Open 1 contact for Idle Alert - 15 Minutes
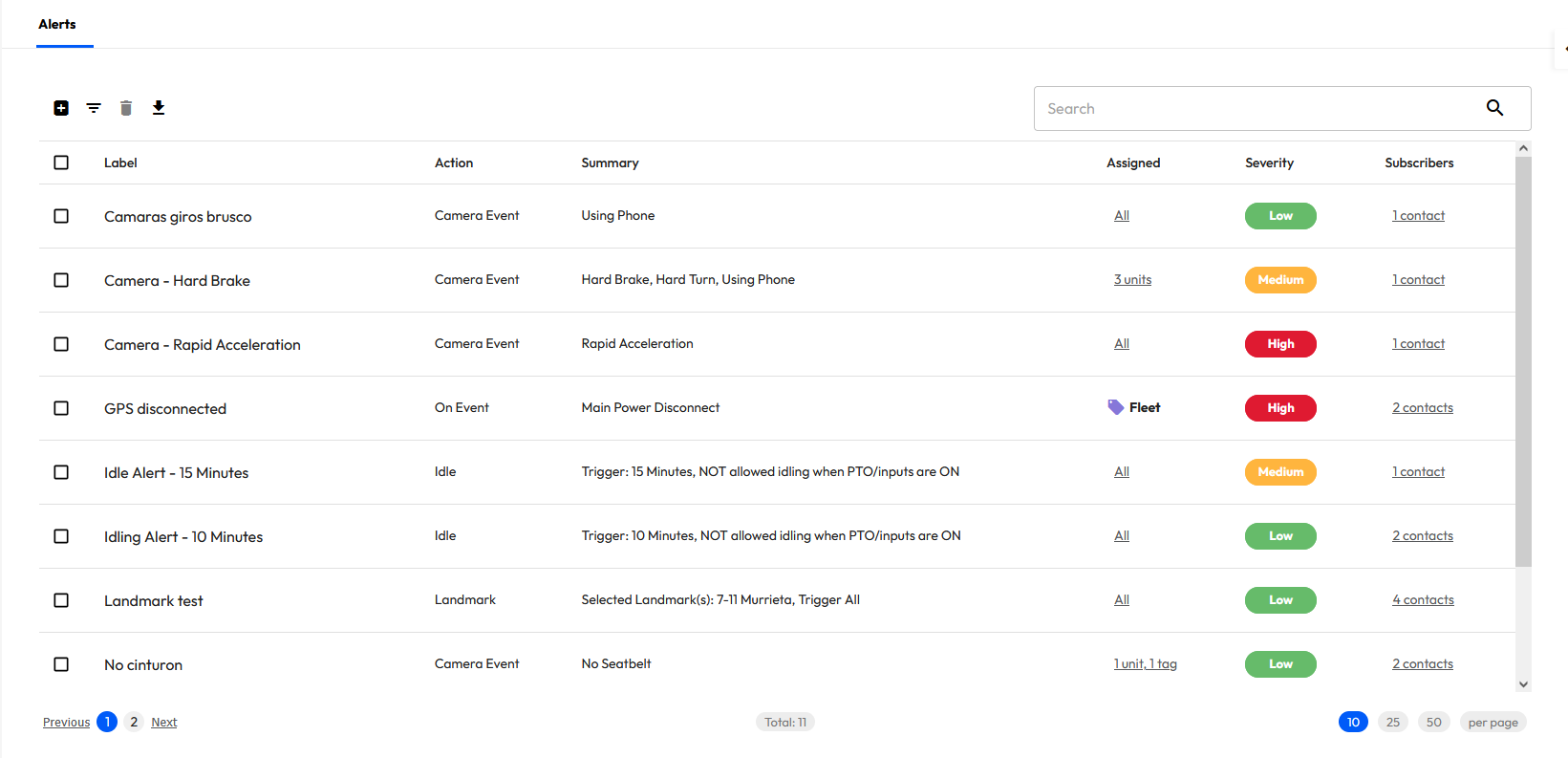 pos(1418,472)
